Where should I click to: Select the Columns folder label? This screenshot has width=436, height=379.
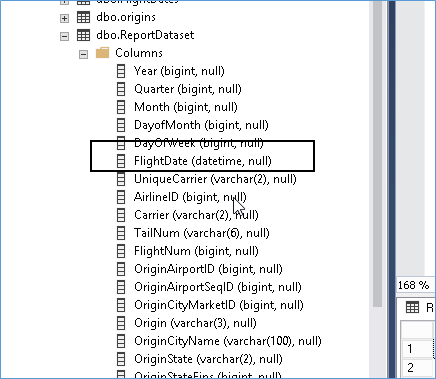tap(139, 53)
